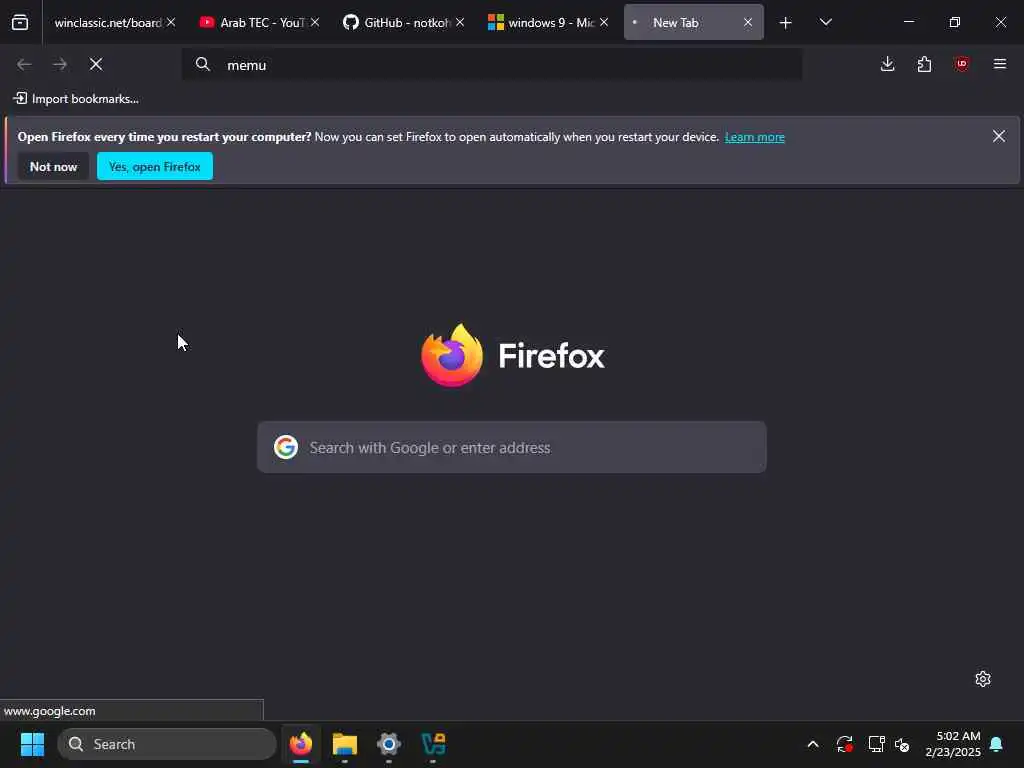Open Firefox View from the tab bar

tap(20, 22)
